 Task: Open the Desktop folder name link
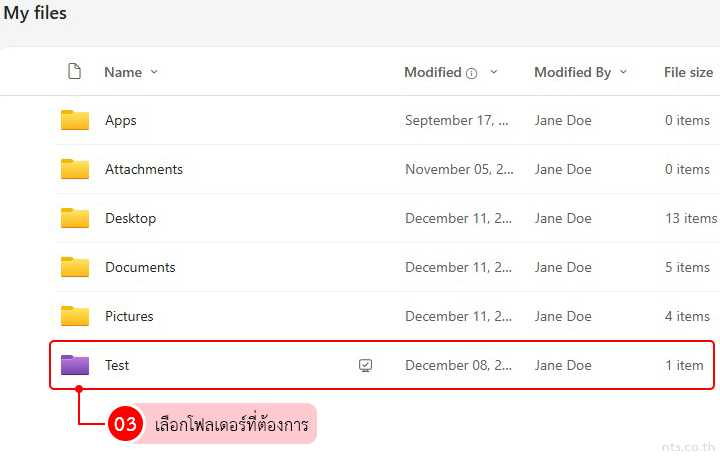click(x=130, y=218)
